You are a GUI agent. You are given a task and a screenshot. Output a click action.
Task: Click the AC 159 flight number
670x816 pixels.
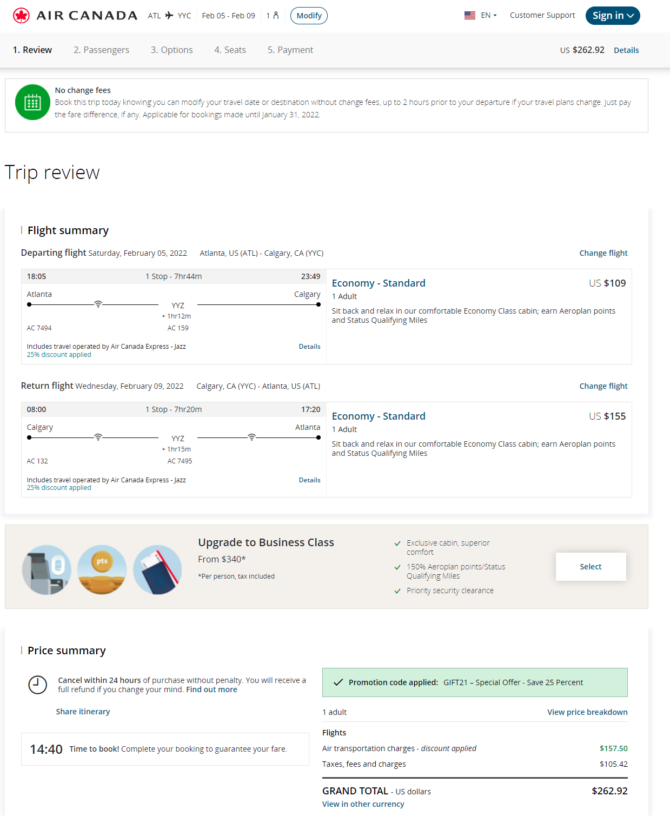pyautogui.click(x=178, y=328)
